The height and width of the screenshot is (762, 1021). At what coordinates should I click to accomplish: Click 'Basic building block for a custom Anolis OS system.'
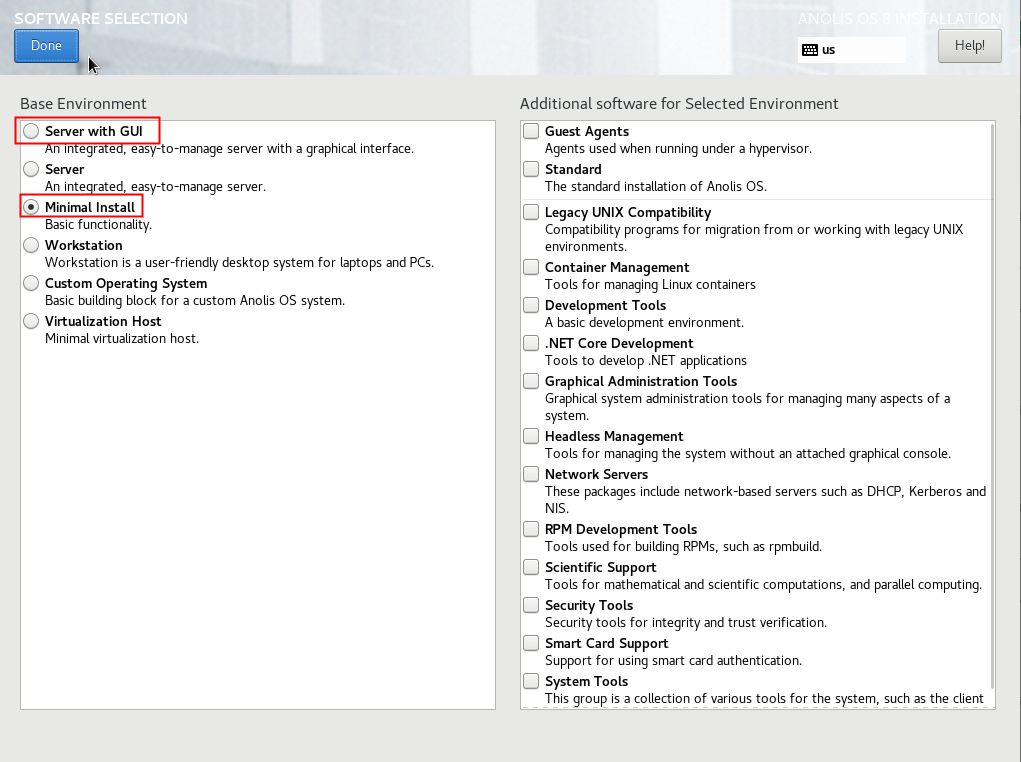(x=195, y=301)
